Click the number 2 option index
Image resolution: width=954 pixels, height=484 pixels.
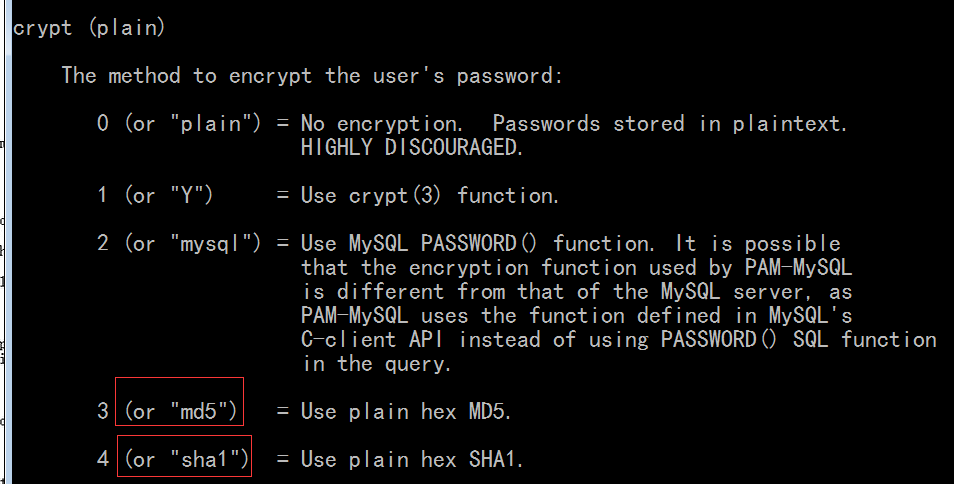[102, 243]
